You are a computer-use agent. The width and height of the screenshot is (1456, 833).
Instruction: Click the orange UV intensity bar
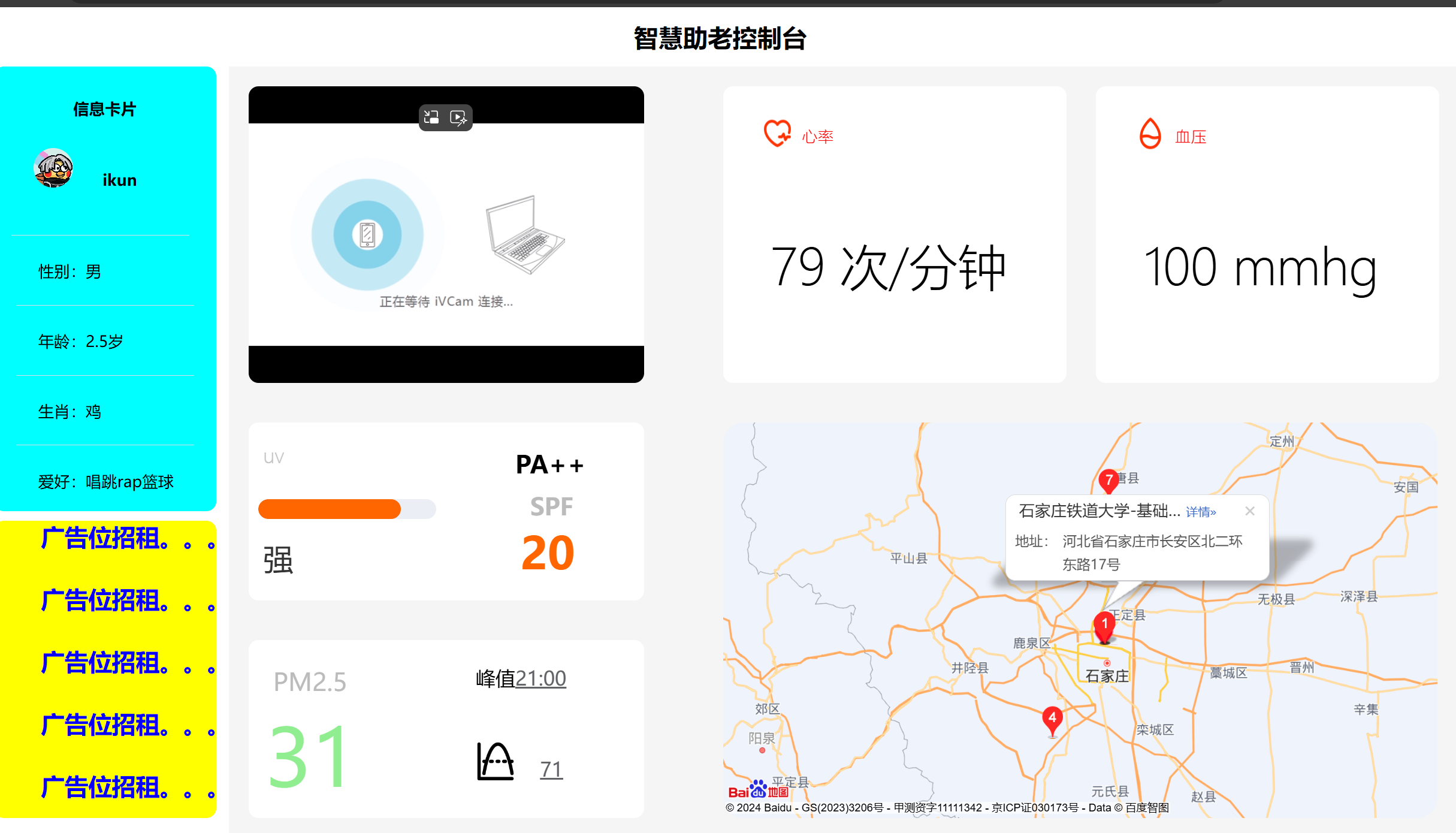click(x=330, y=509)
